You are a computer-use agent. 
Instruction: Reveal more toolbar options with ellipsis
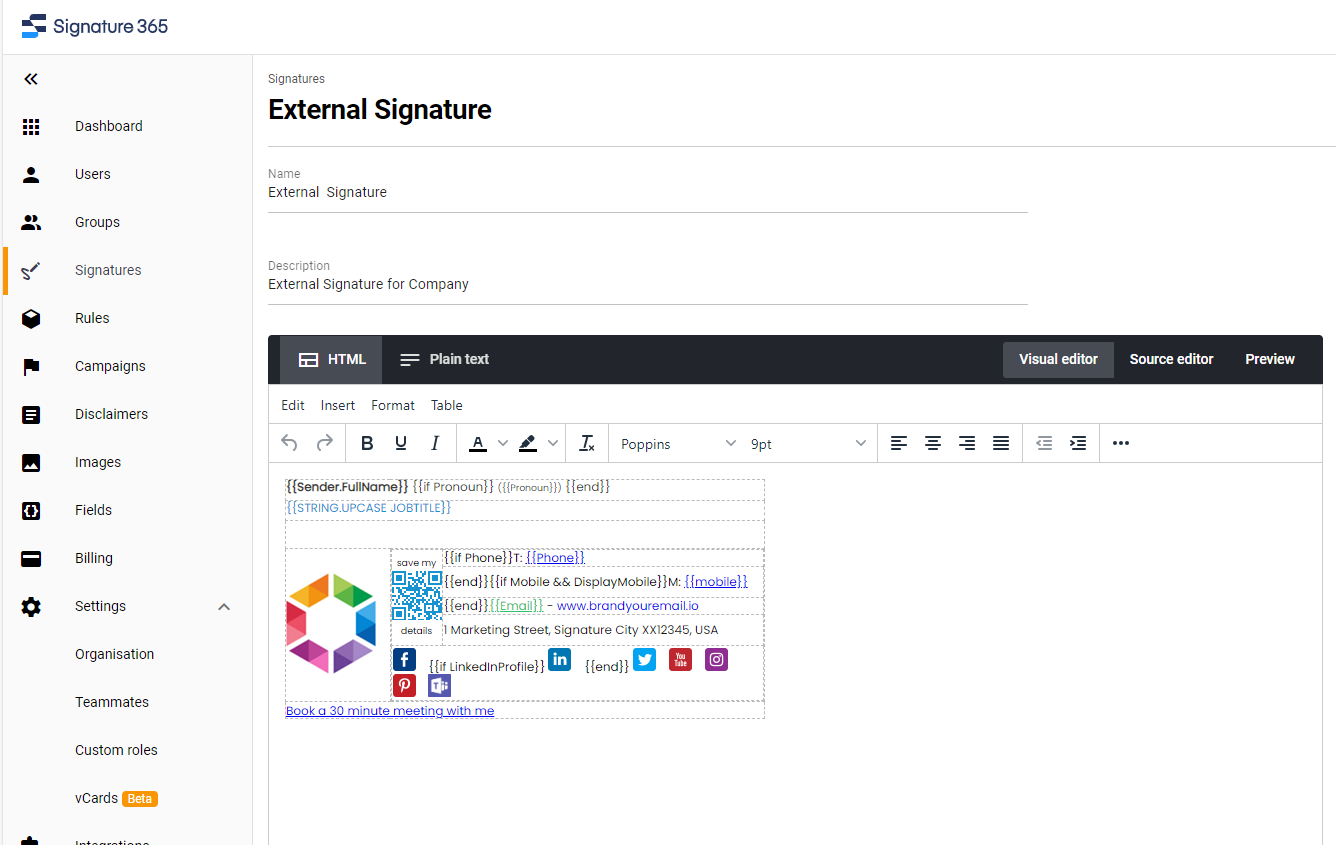tap(1121, 443)
